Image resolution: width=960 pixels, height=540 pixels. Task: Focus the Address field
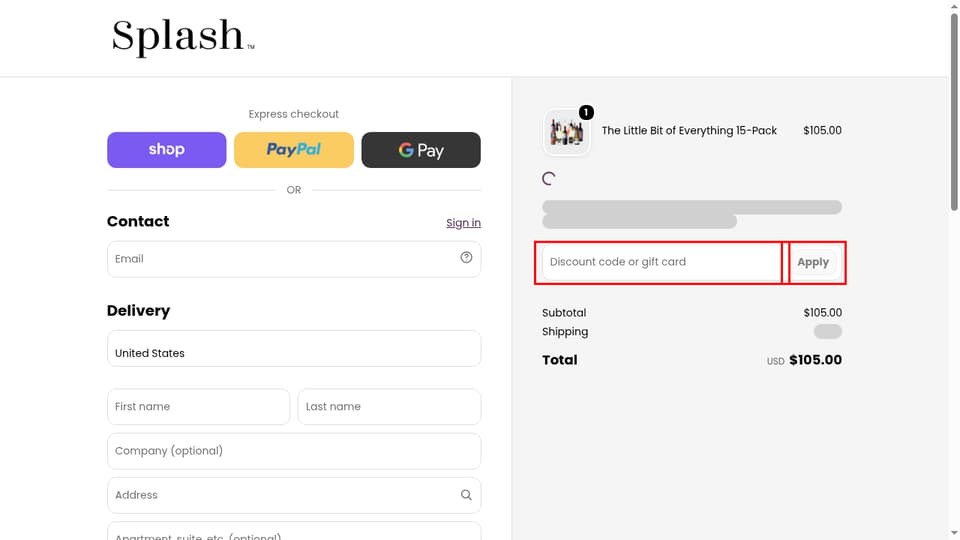coord(294,495)
